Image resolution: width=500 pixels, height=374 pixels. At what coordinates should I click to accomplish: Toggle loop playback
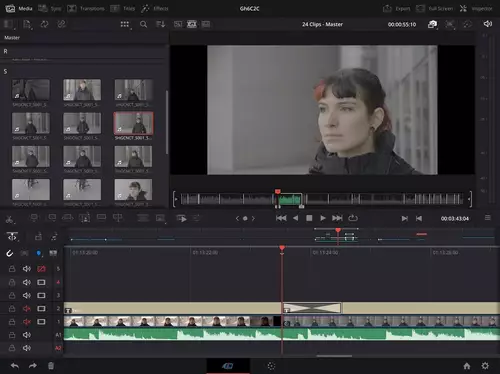click(x=353, y=218)
